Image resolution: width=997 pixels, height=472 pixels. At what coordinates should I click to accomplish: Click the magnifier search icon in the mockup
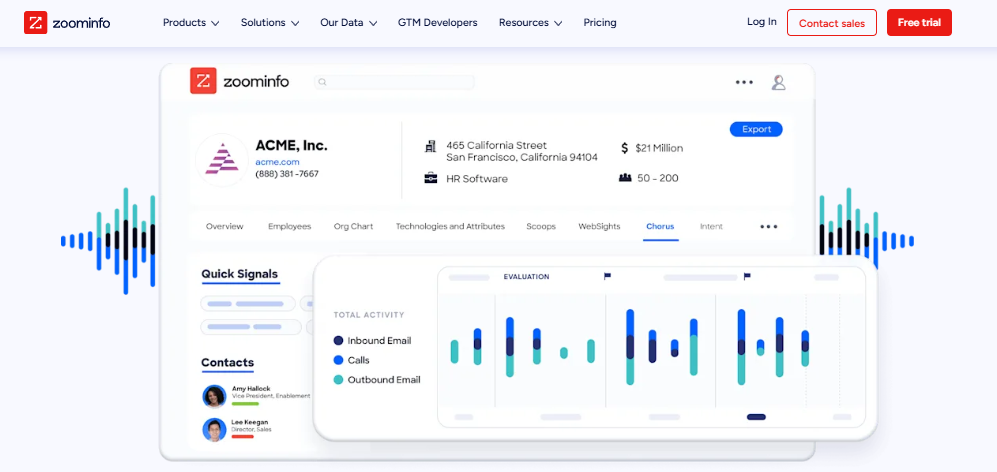point(322,82)
